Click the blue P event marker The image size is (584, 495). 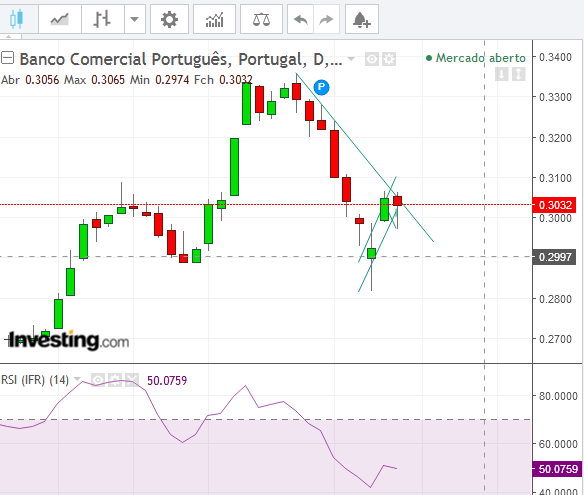click(x=321, y=88)
